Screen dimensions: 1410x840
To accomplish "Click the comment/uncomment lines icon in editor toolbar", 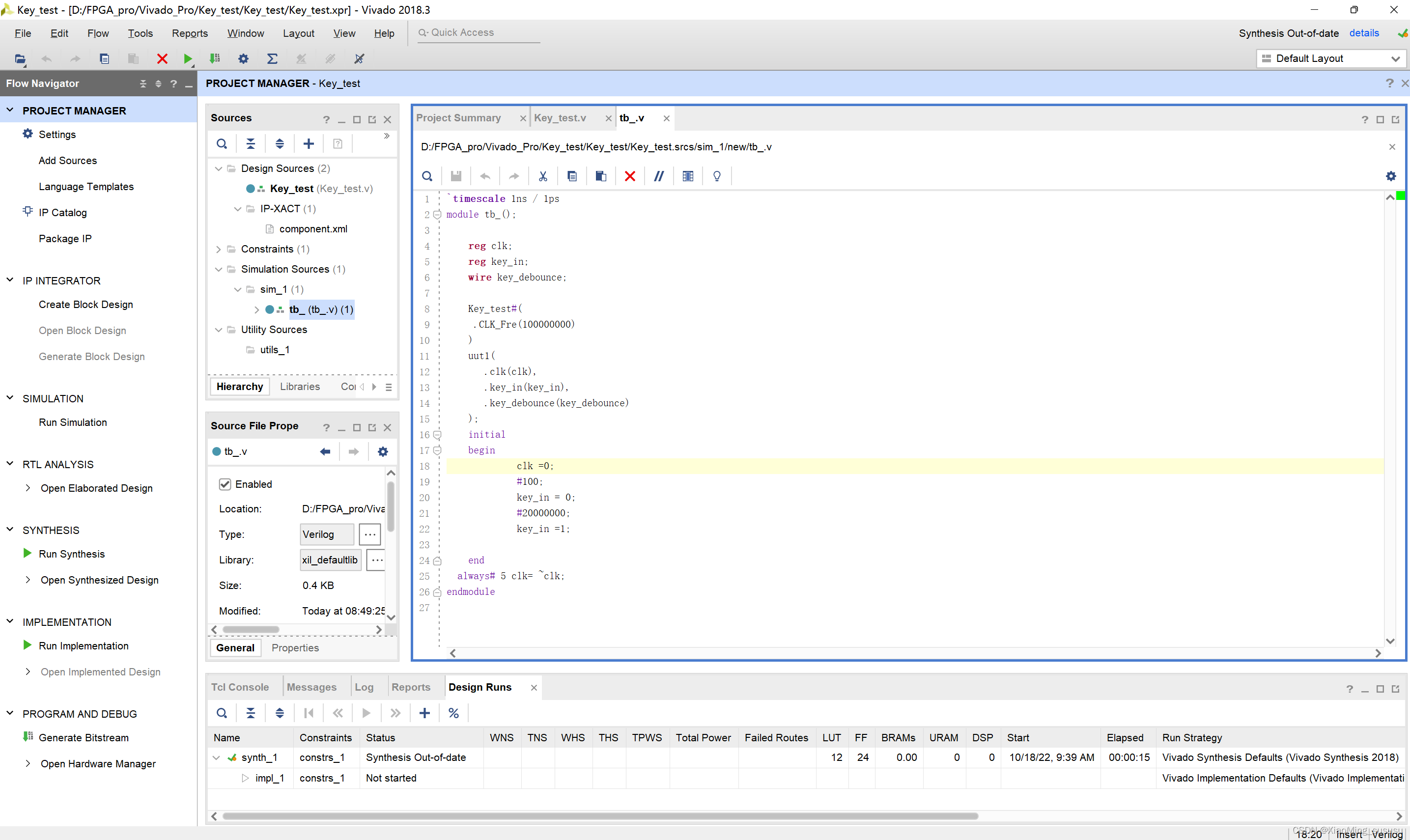I will [x=659, y=176].
